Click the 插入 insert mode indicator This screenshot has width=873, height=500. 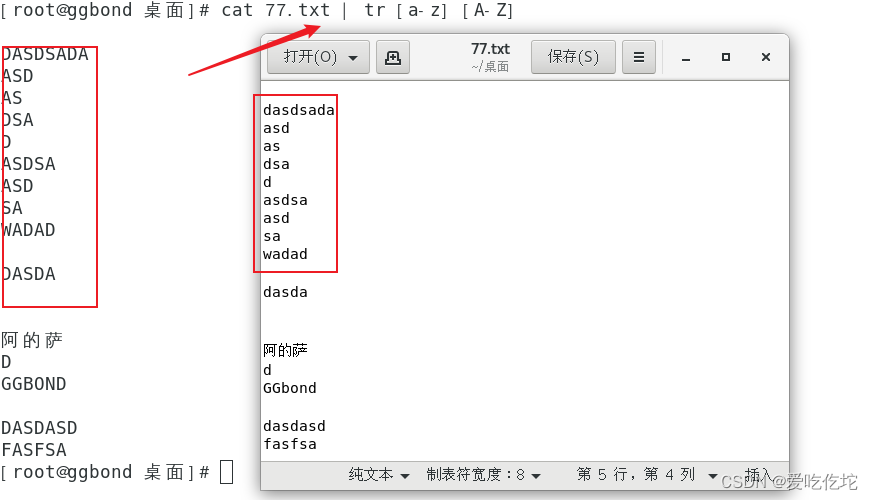click(758, 474)
